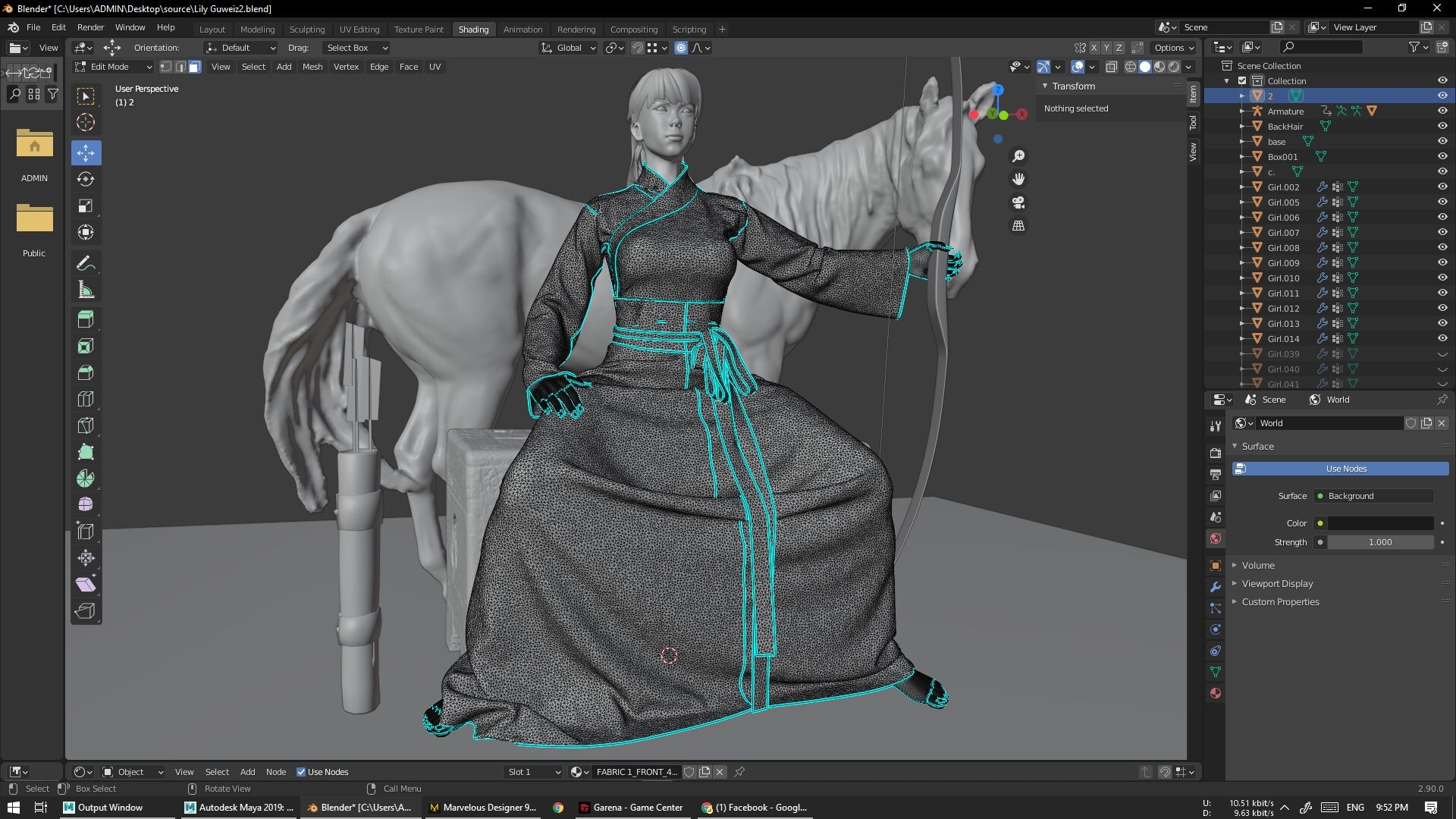Image resolution: width=1456 pixels, height=819 pixels.
Task: Select the Annotate tool
Action: click(x=86, y=262)
